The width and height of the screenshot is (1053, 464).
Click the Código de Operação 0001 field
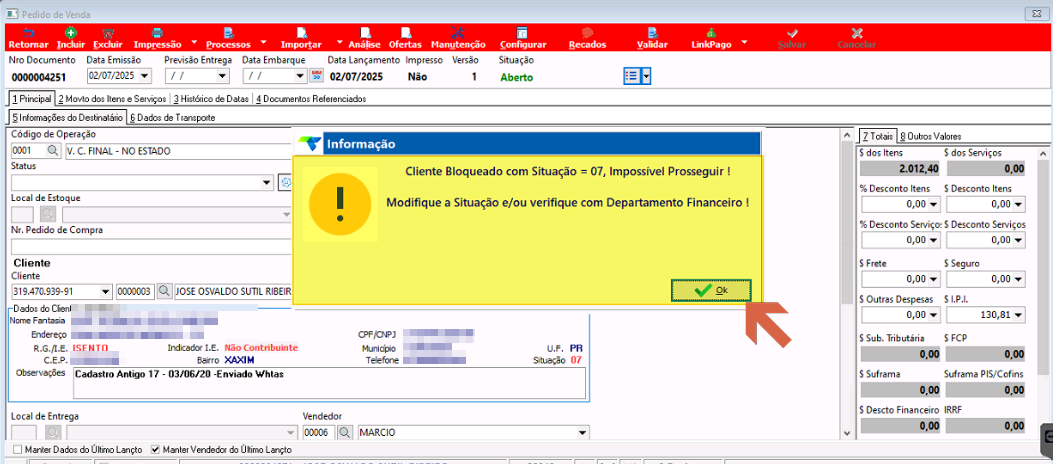(28, 151)
